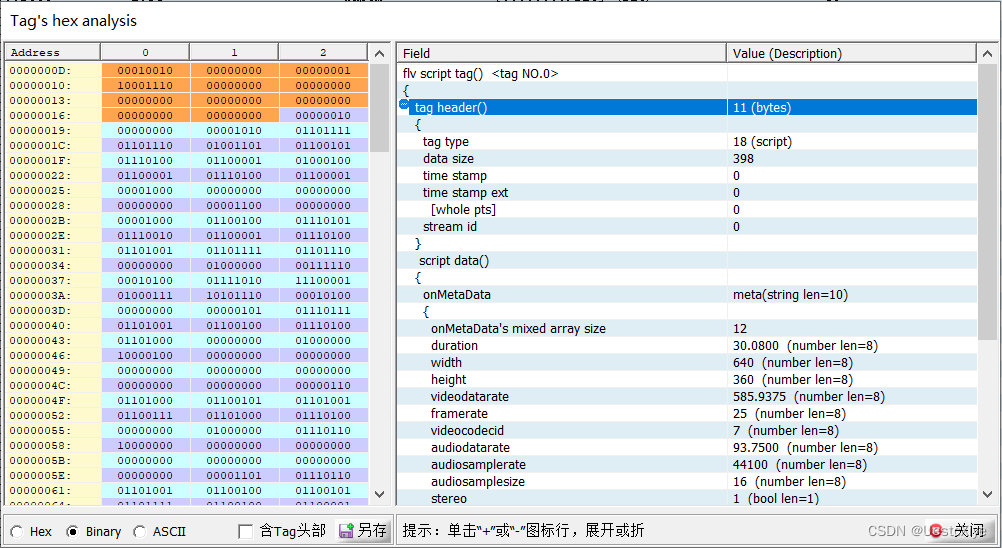Select the framerate row
The height and width of the screenshot is (548, 1002).
pos(688,413)
